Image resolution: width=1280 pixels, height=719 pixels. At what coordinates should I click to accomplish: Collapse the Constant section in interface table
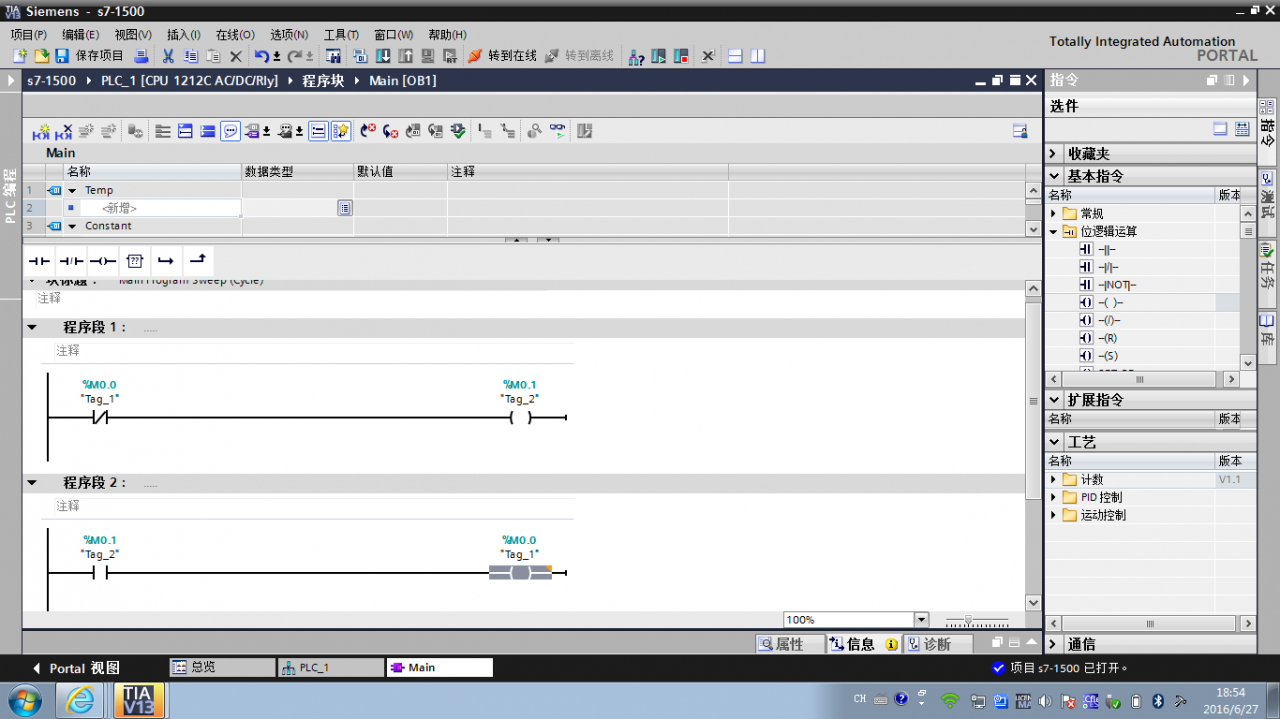pyautogui.click(x=73, y=226)
